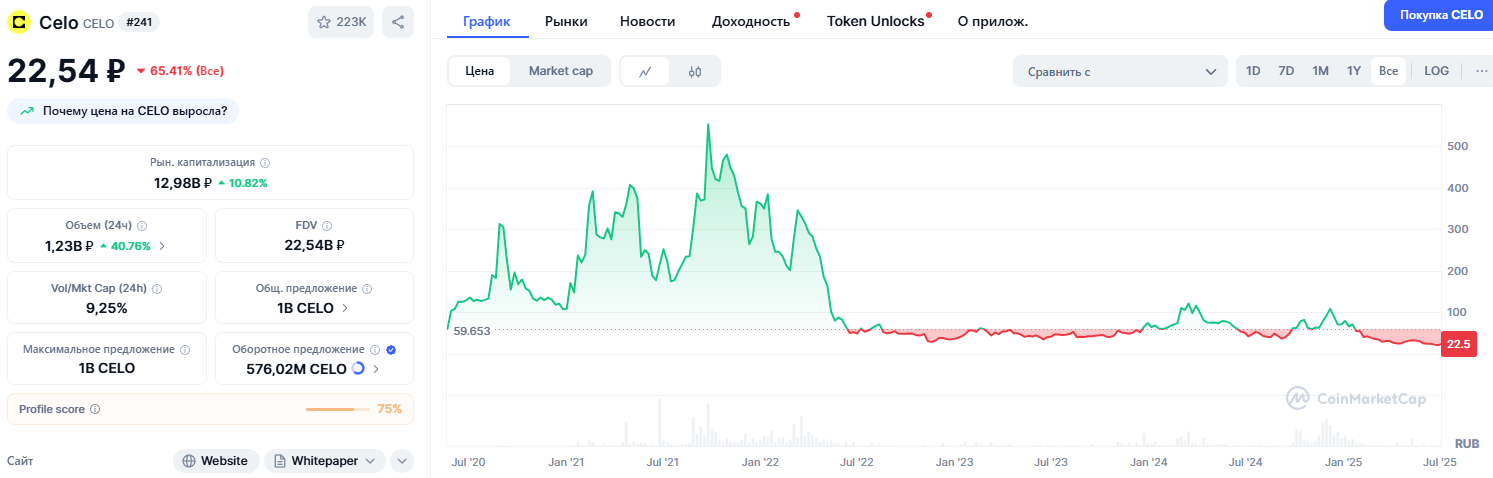Screen dimensions: 1493x478
Task: Open Почему цена на CELO выросла?
Action: point(123,111)
